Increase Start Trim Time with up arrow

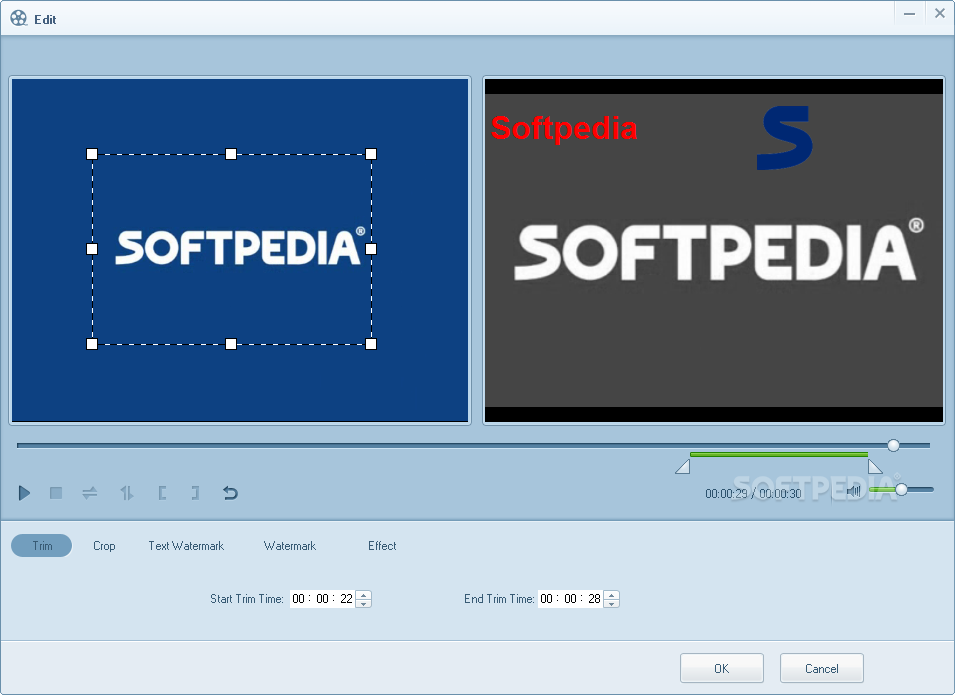coord(364,595)
